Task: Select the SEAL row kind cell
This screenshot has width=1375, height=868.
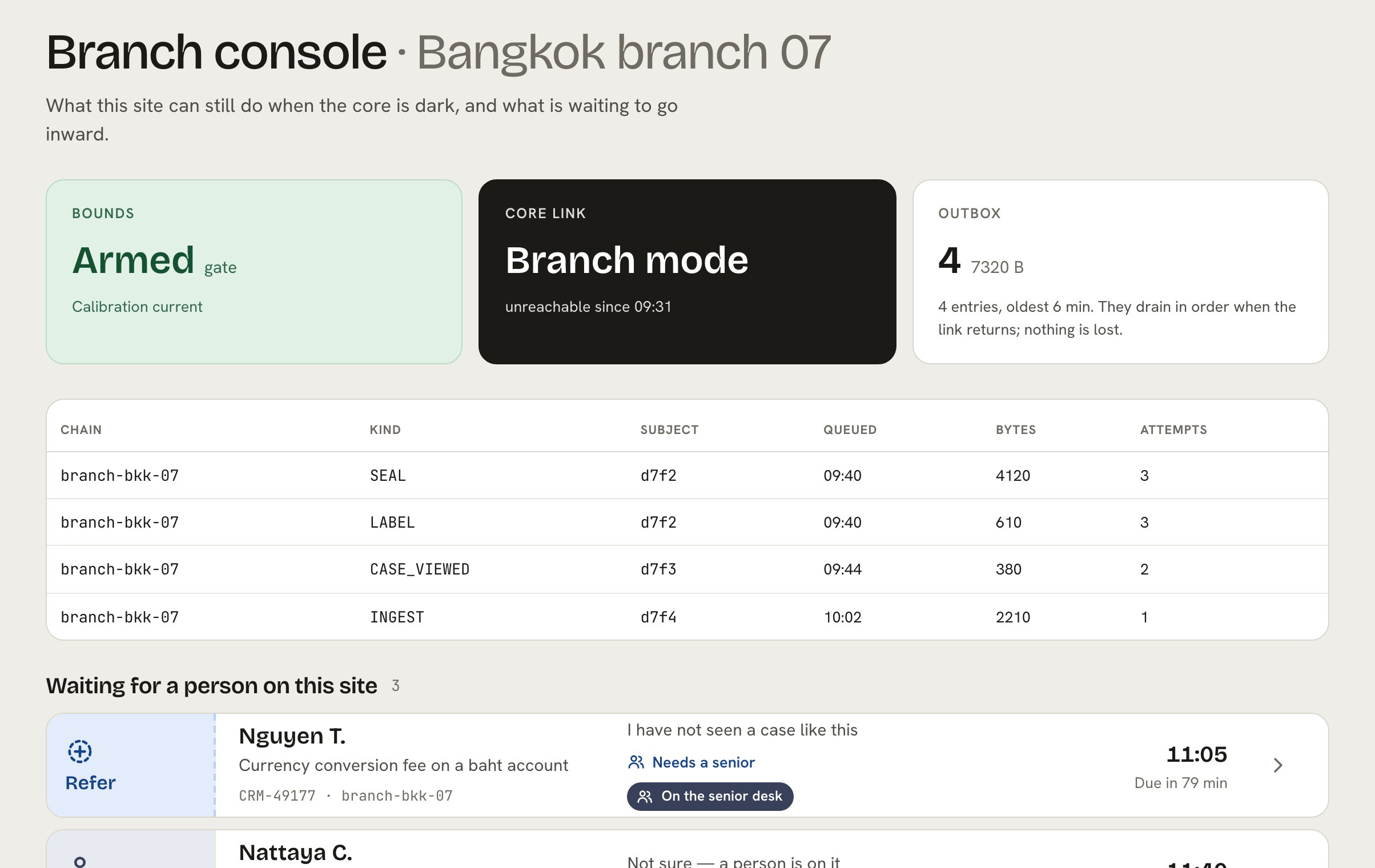Action: coord(388,475)
